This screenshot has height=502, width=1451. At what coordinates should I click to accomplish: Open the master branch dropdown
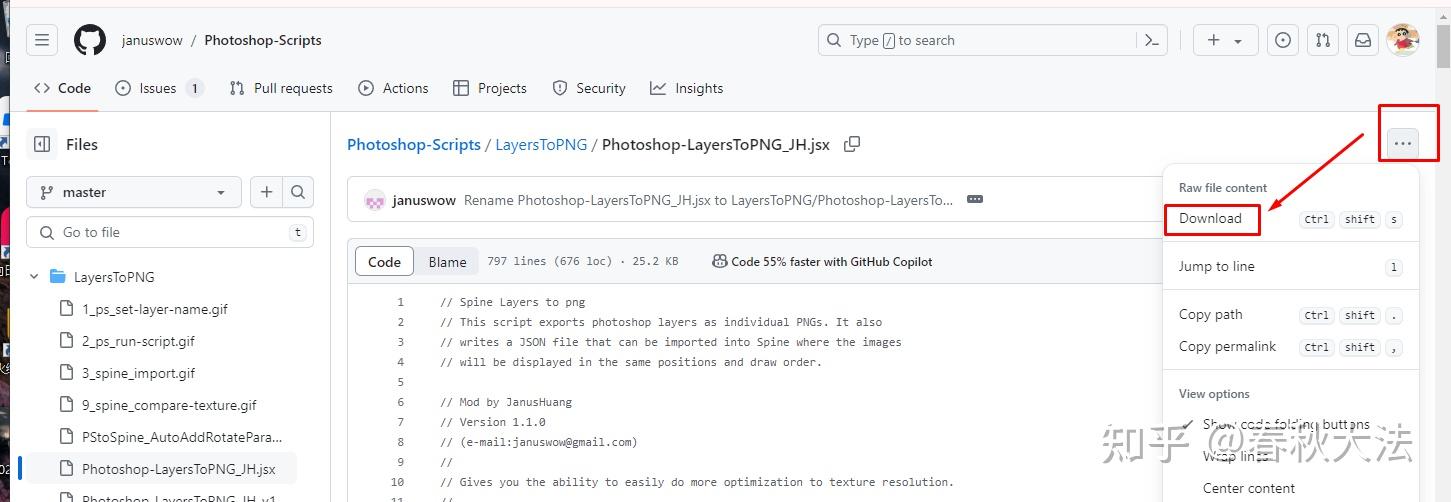tap(133, 192)
